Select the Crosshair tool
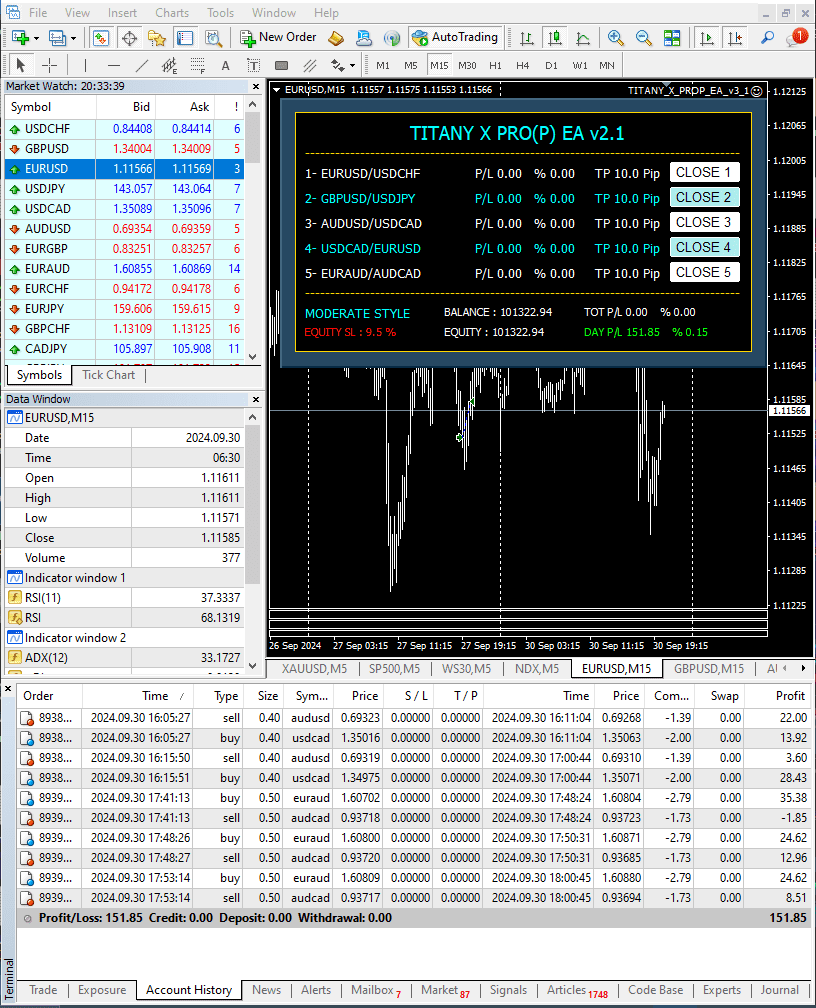Viewport: 816px width, 1008px height. tap(50, 65)
